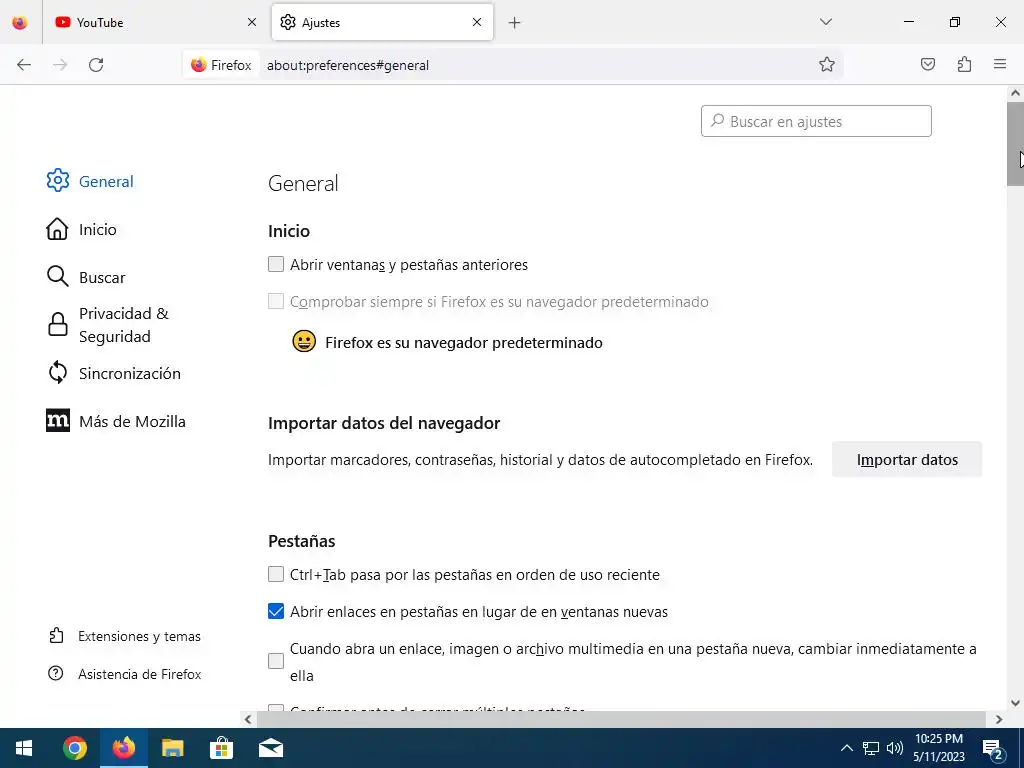
Task: Open the Inicio settings category
Action: (x=82, y=229)
